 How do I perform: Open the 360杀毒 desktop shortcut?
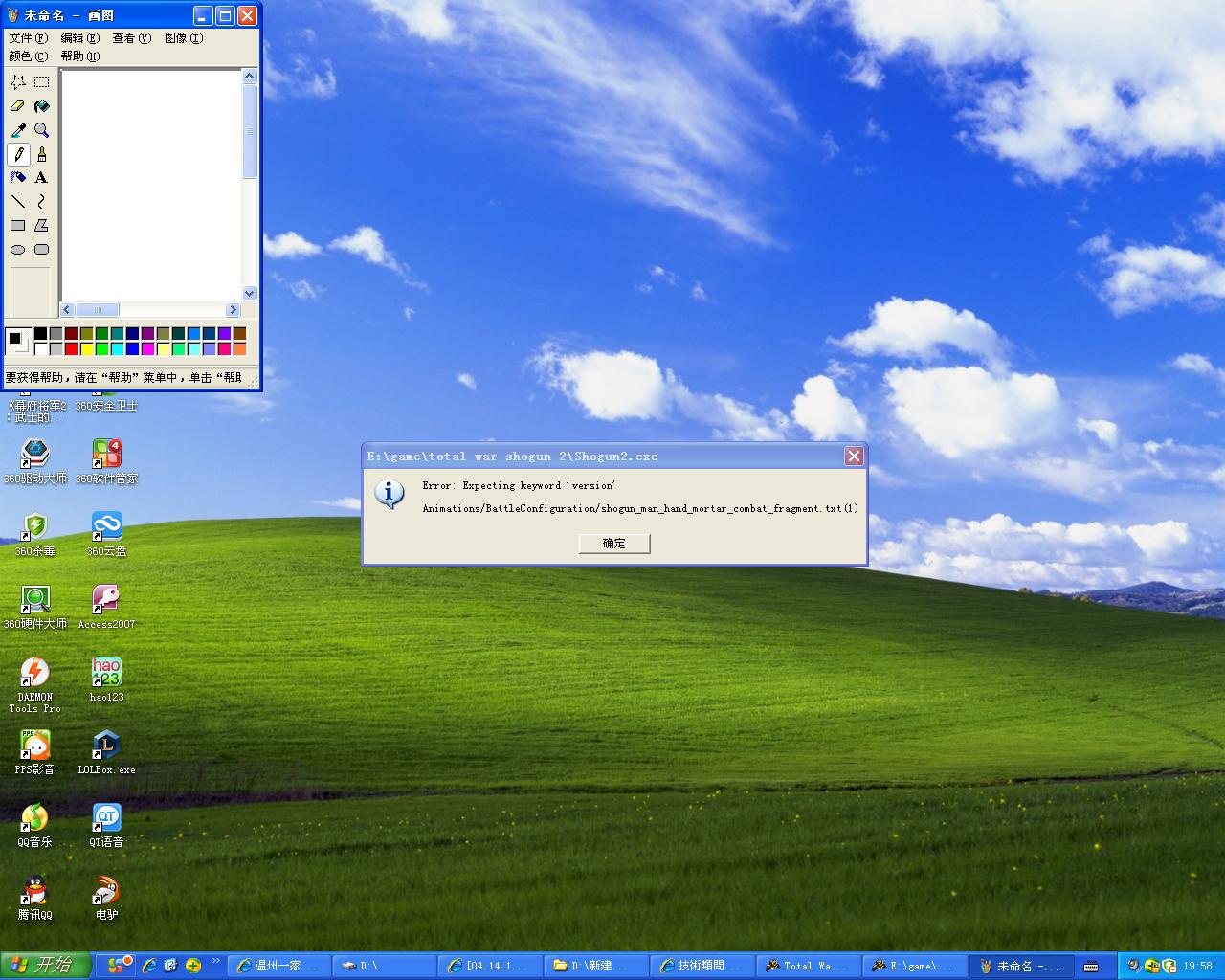(35, 534)
